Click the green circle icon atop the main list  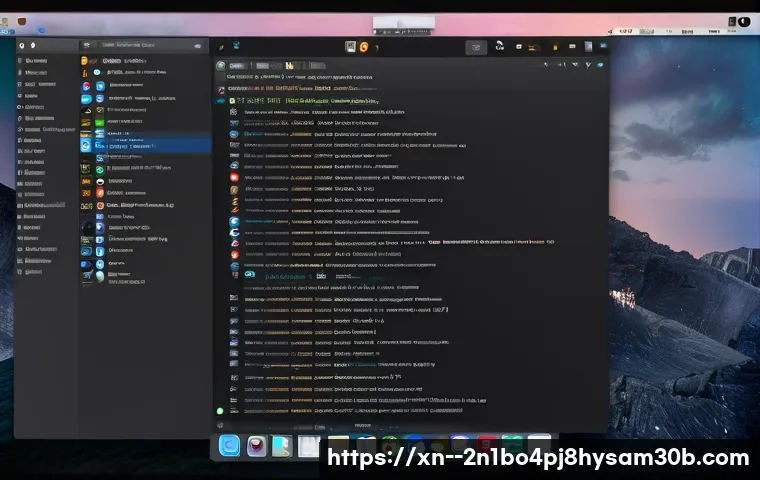(x=220, y=65)
